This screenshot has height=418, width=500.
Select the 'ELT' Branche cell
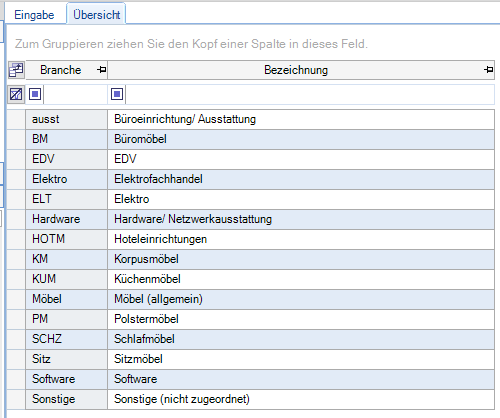click(x=67, y=199)
